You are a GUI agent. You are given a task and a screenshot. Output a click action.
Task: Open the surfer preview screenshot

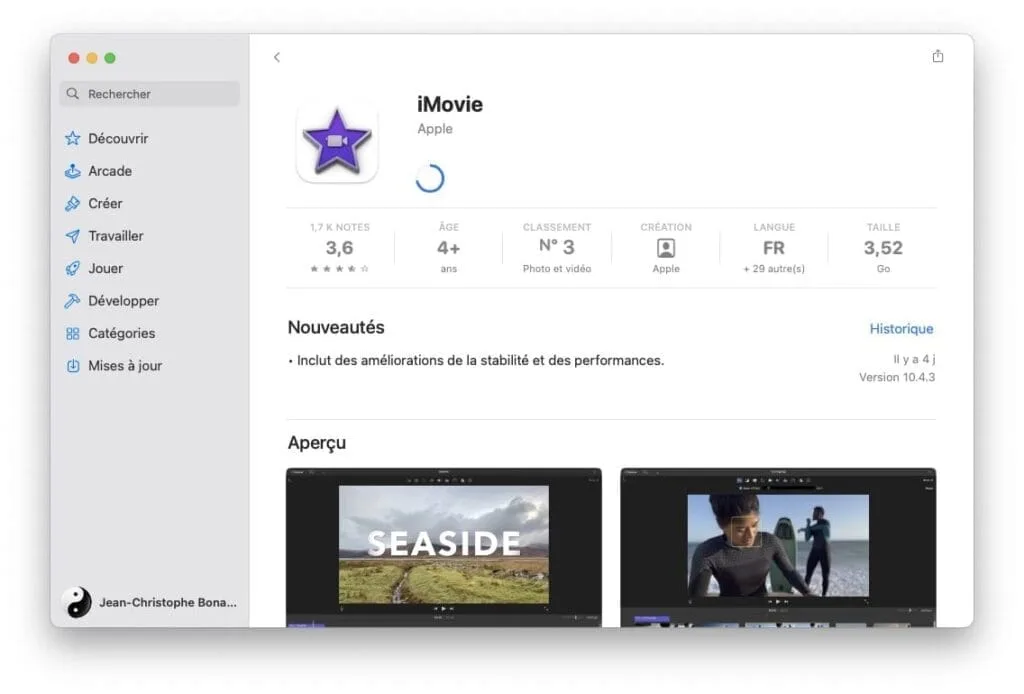(x=778, y=547)
